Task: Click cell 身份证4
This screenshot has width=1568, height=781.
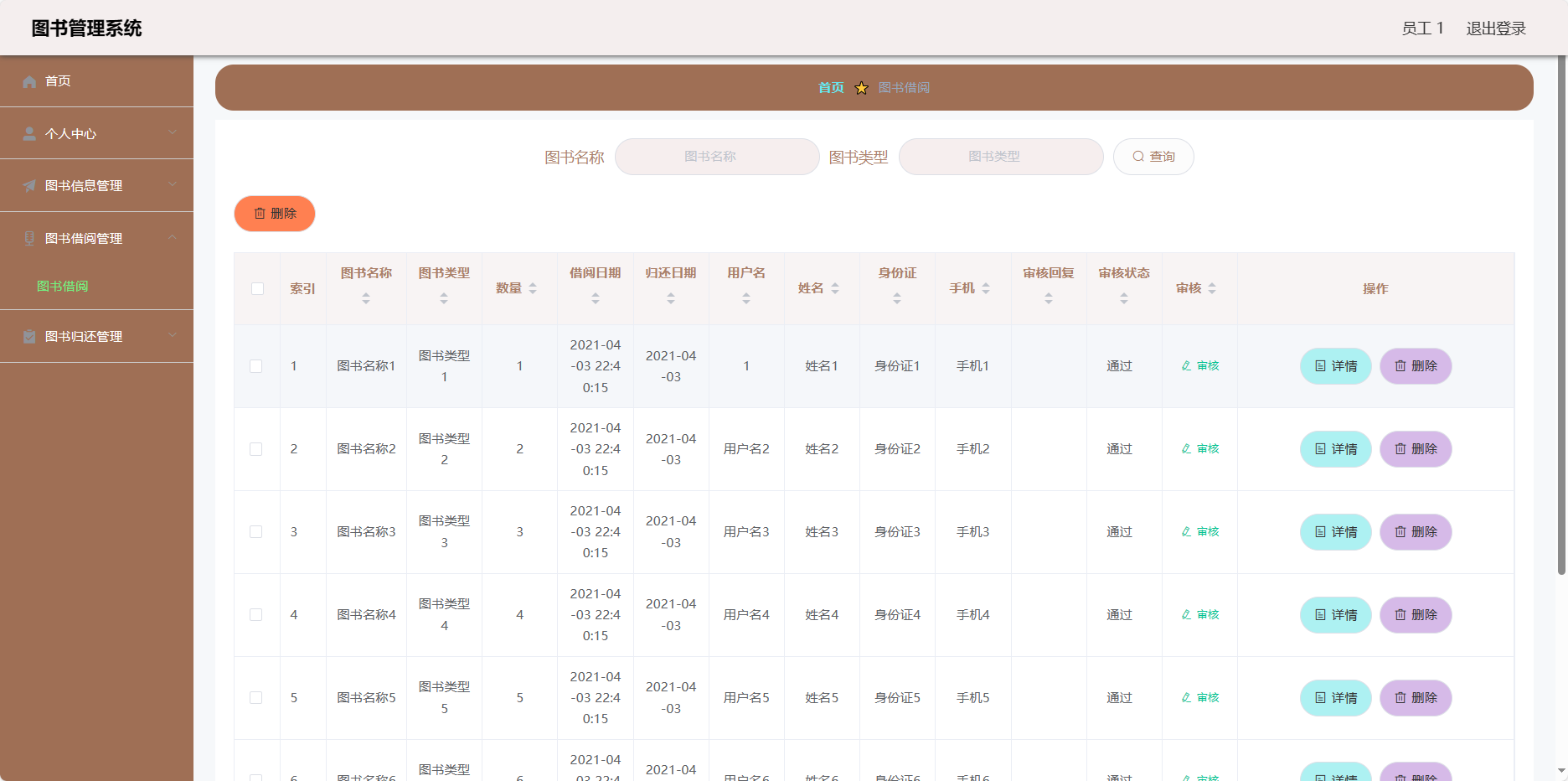Action: pyautogui.click(x=897, y=615)
